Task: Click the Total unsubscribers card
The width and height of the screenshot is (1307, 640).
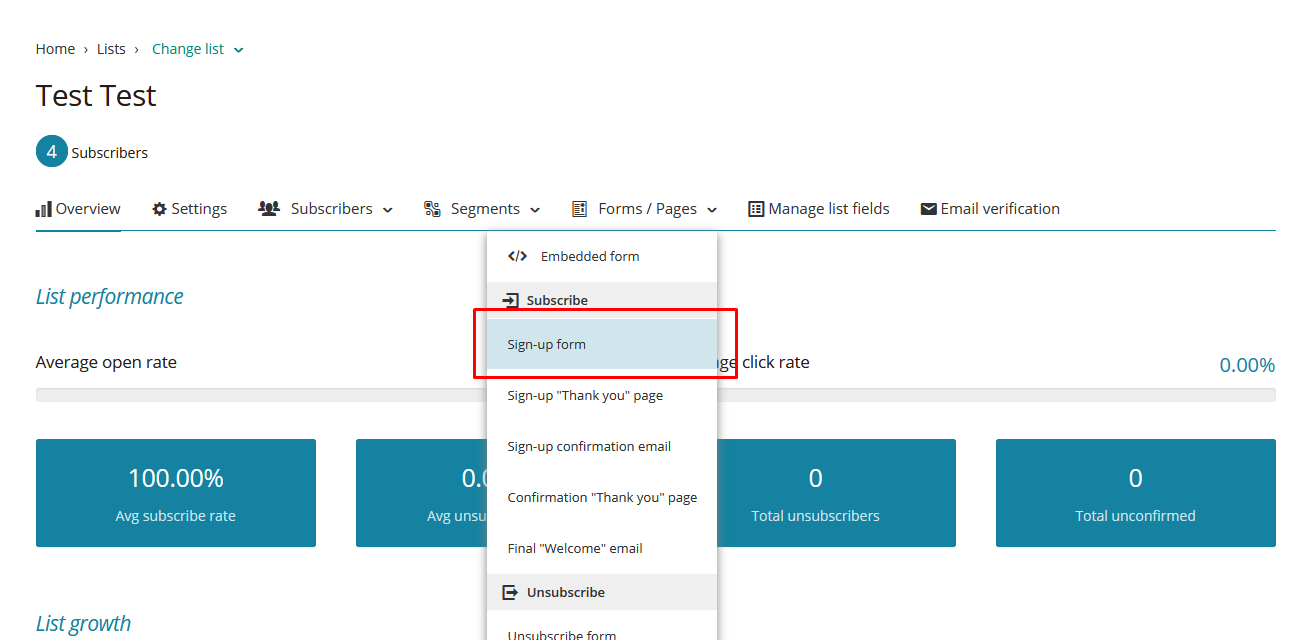Action: pyautogui.click(x=836, y=493)
